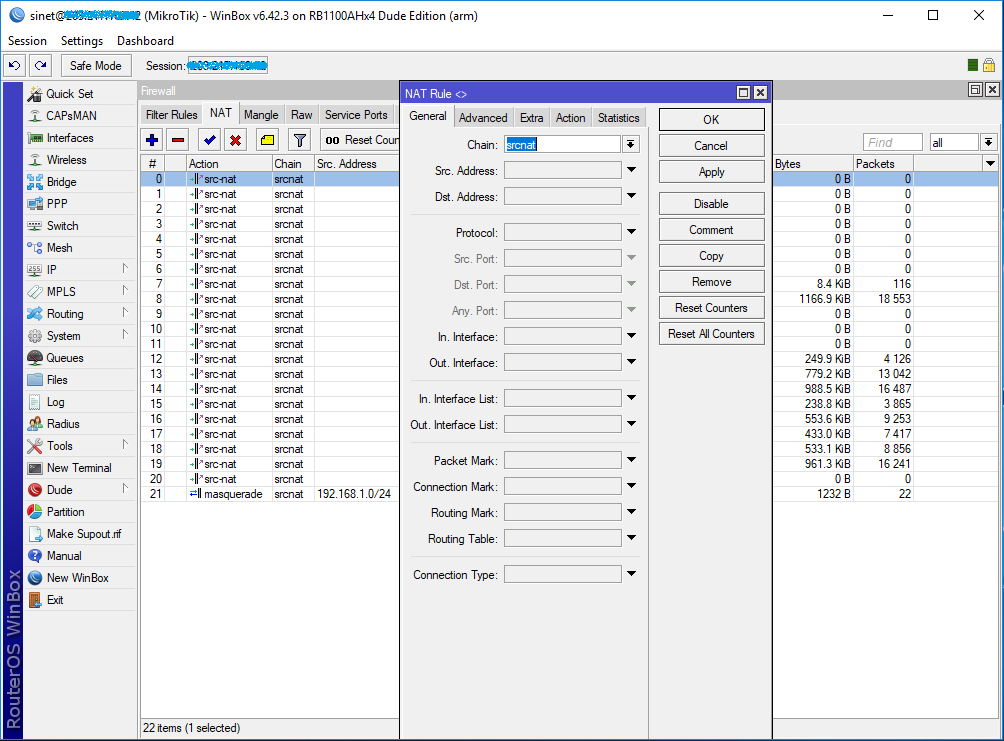
Task: Click Cancel in NAT Rule dialog
Action: click(711, 146)
